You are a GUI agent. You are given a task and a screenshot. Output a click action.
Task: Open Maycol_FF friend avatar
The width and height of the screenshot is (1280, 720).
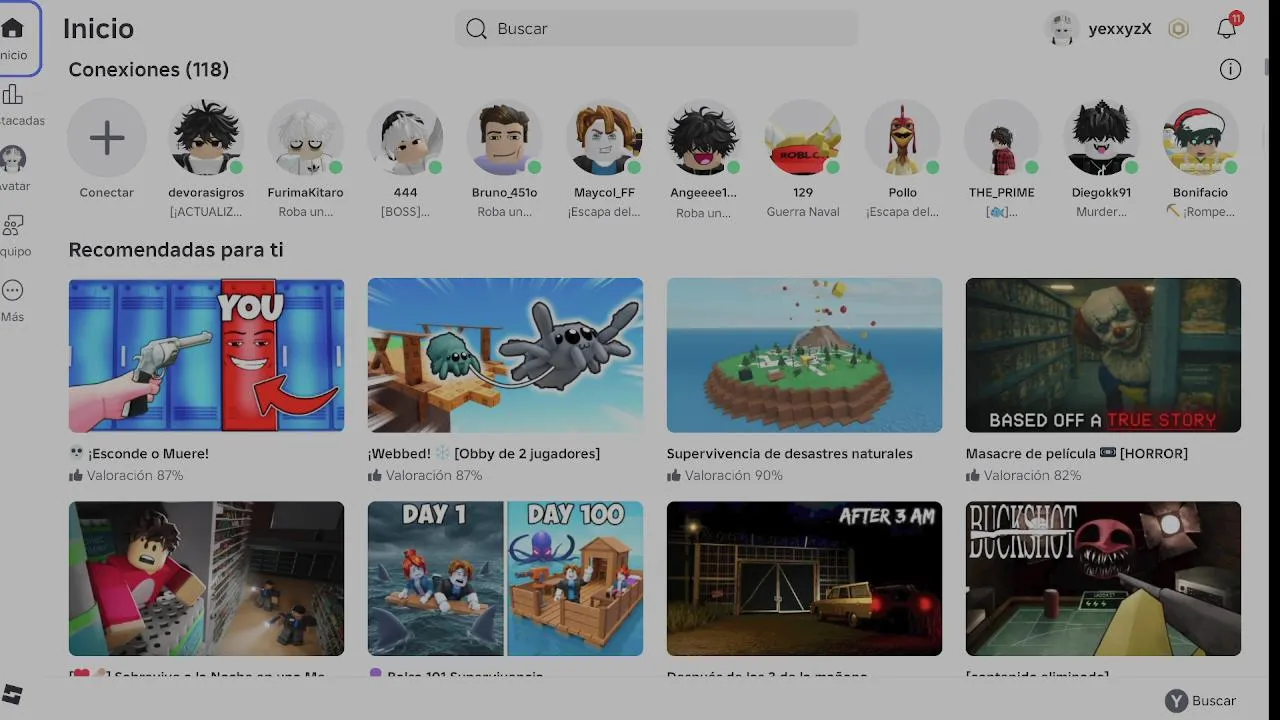point(604,138)
